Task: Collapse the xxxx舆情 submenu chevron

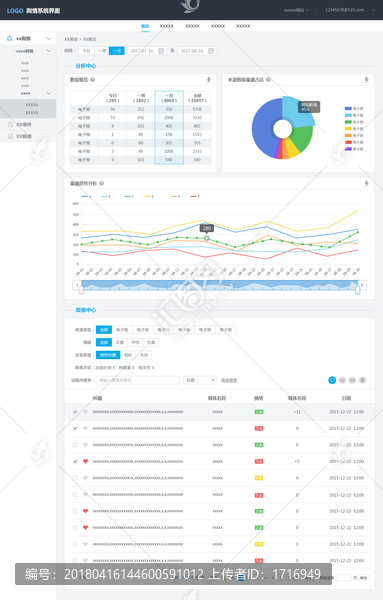Action: click(49, 51)
